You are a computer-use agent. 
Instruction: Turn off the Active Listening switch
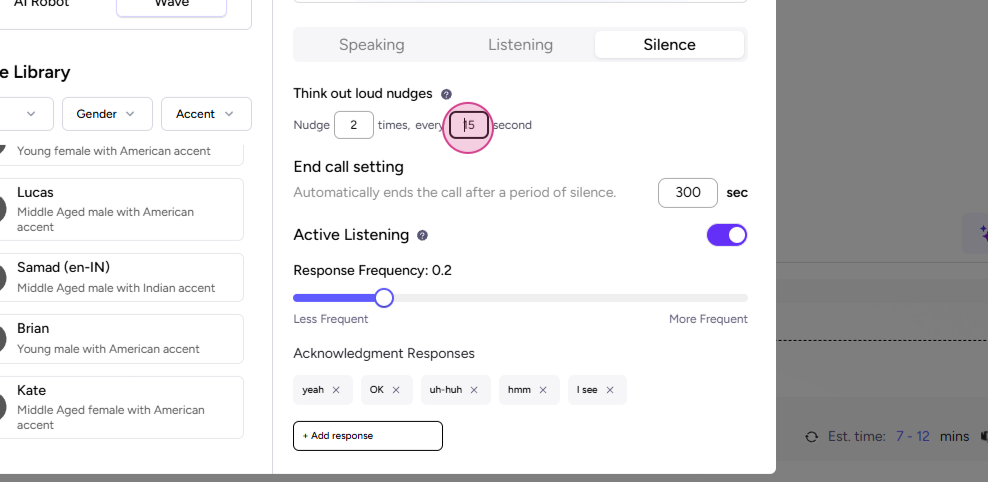click(x=727, y=235)
